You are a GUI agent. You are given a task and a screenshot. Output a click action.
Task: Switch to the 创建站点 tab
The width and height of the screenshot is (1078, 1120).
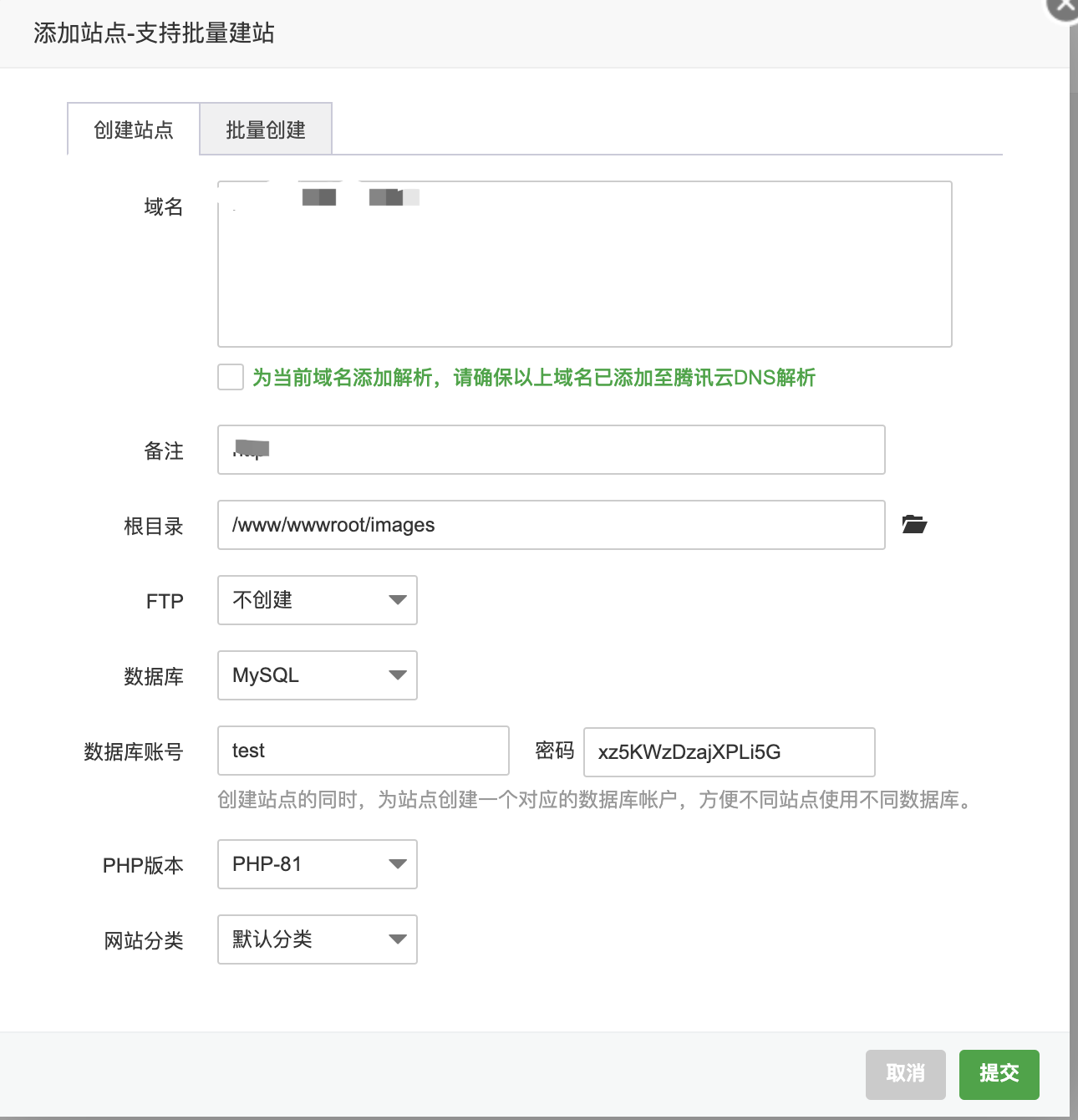coord(134,130)
